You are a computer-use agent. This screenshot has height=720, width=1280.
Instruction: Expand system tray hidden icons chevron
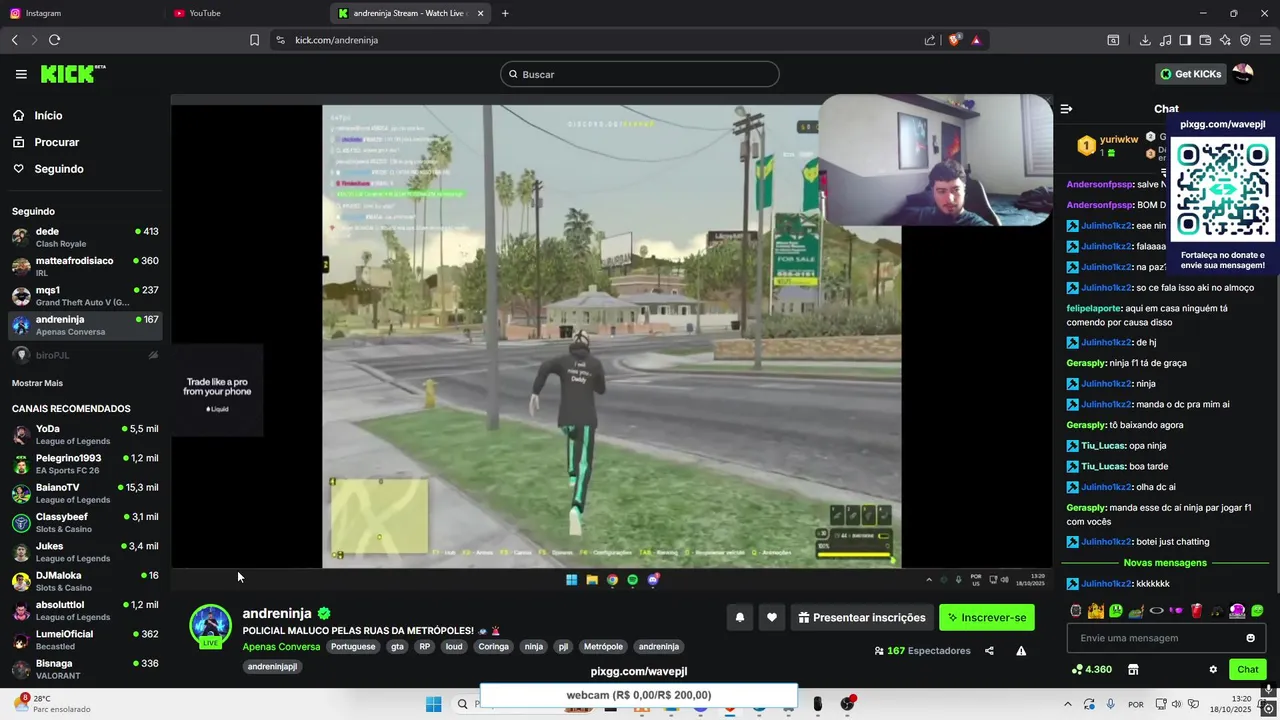click(x=1067, y=704)
